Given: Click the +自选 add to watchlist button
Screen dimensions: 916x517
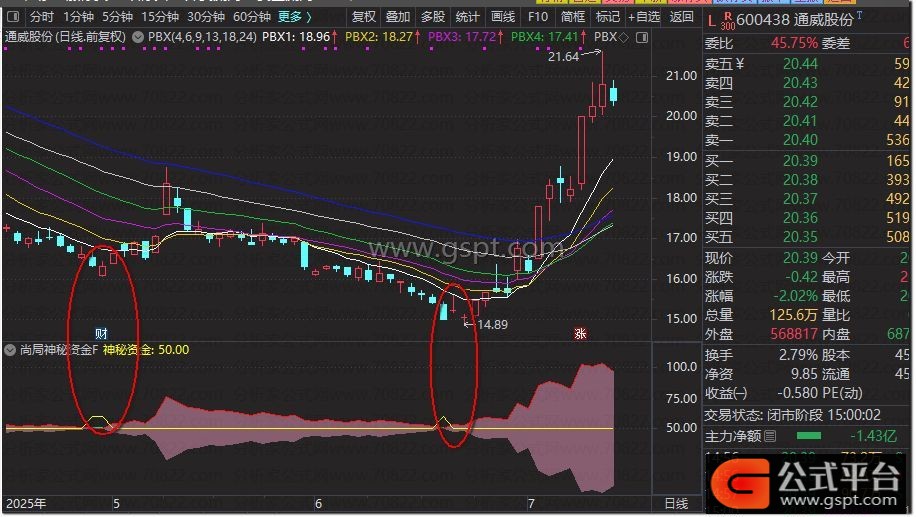Looking at the screenshot, I should (x=644, y=17).
